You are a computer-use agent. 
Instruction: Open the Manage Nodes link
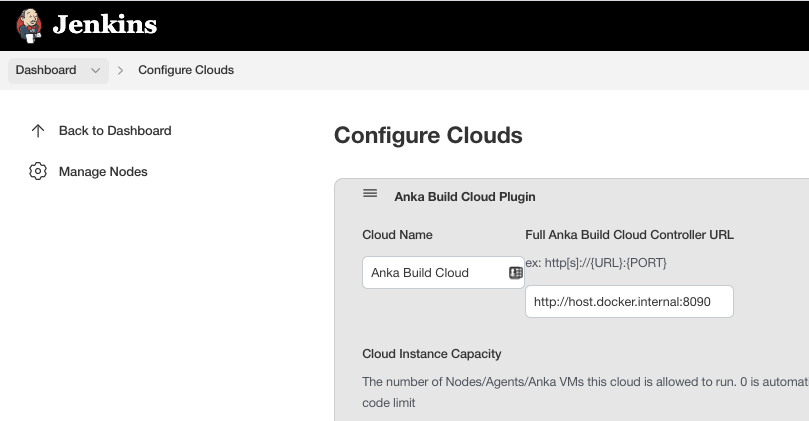point(103,172)
